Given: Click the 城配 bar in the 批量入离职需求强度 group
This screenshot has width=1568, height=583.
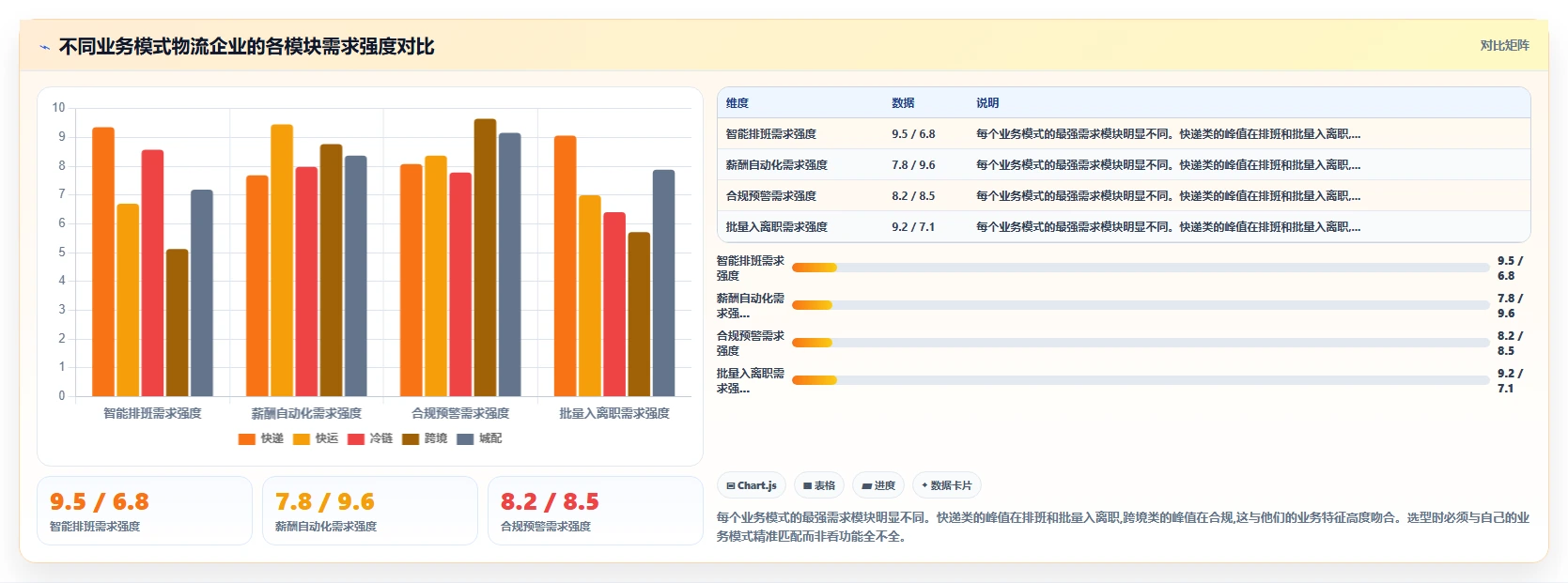Looking at the screenshot, I should tap(663, 283).
